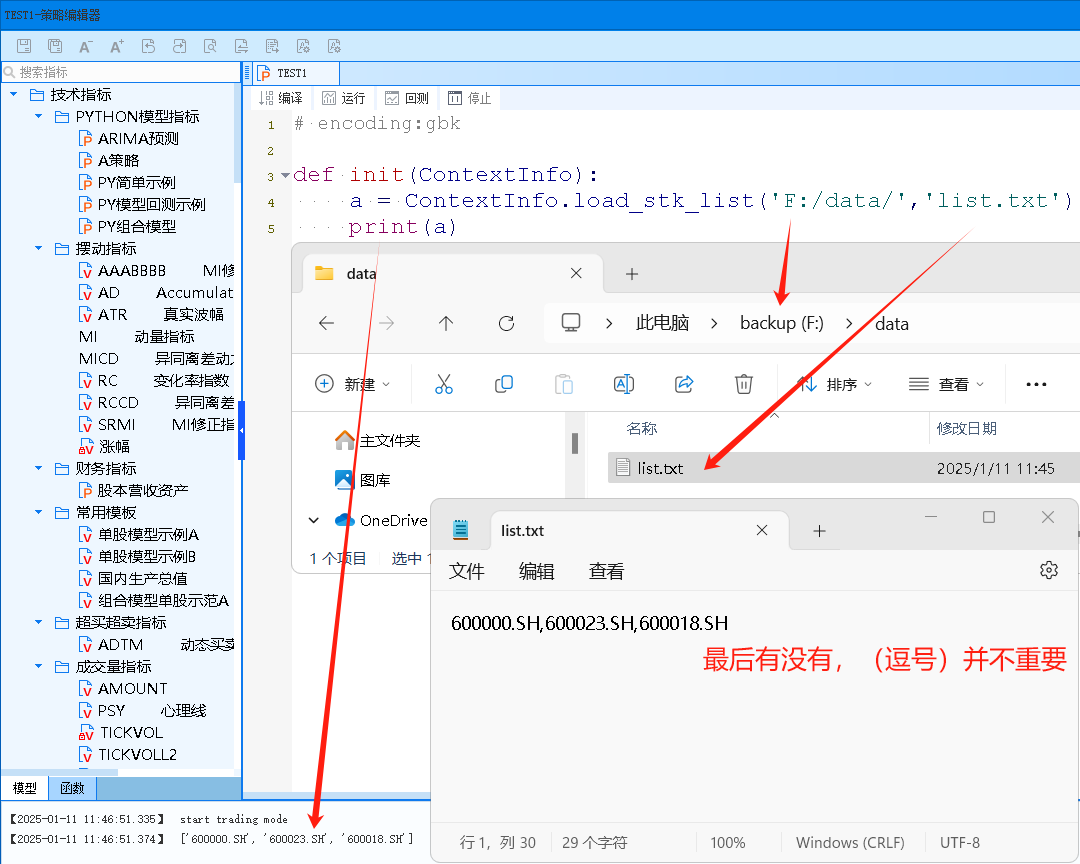The image size is (1080, 864).
Task: Select 股本营收资产 item
Action: tap(134, 491)
